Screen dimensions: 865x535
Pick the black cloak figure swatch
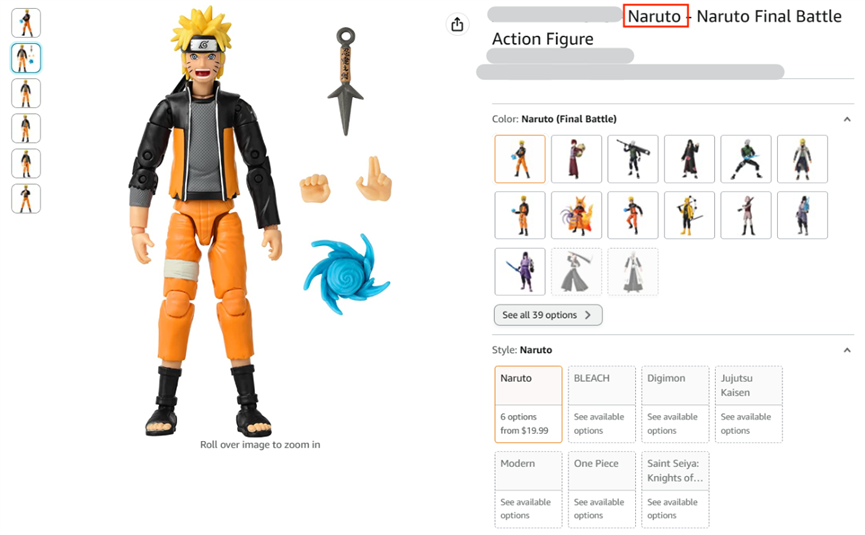(690, 159)
